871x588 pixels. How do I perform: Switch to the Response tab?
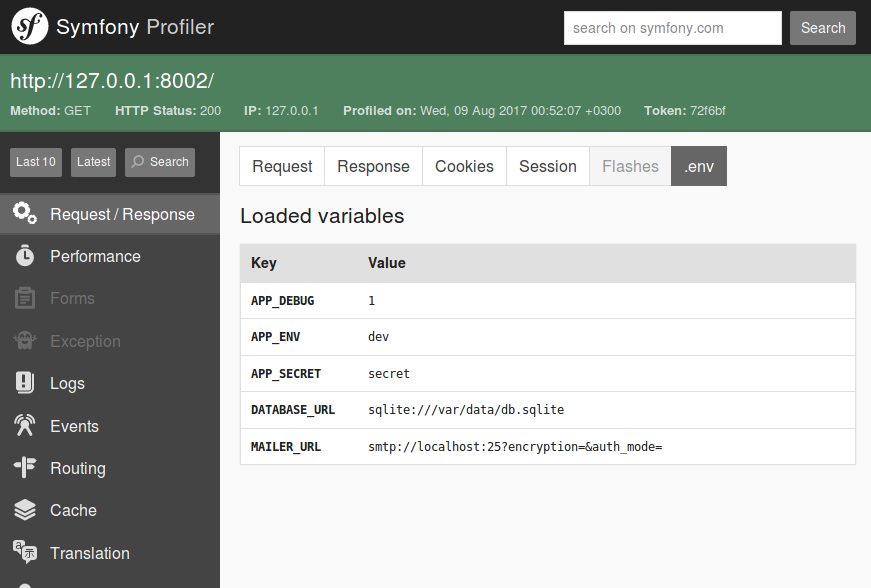click(373, 166)
